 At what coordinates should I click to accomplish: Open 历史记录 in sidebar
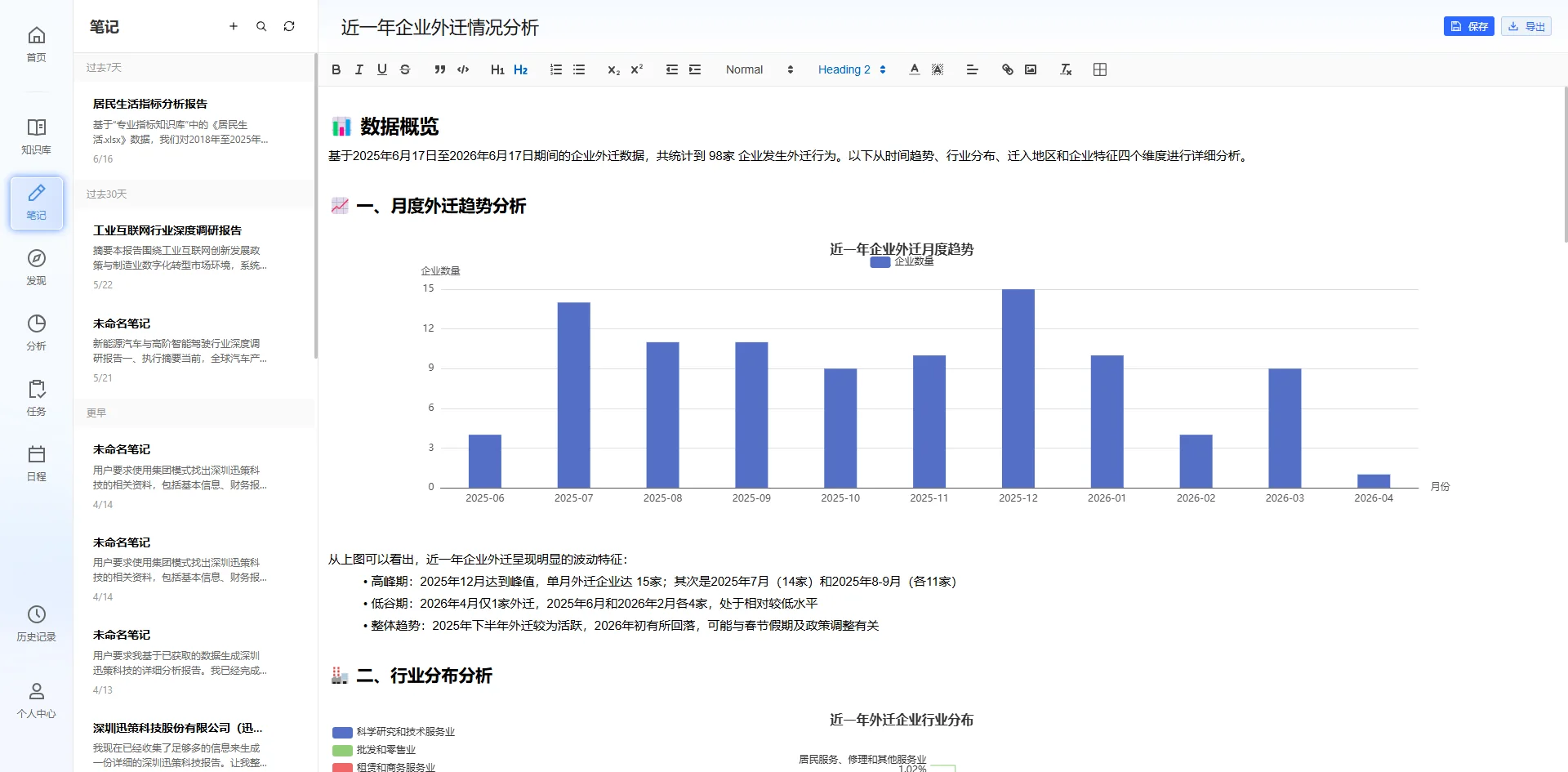36,623
